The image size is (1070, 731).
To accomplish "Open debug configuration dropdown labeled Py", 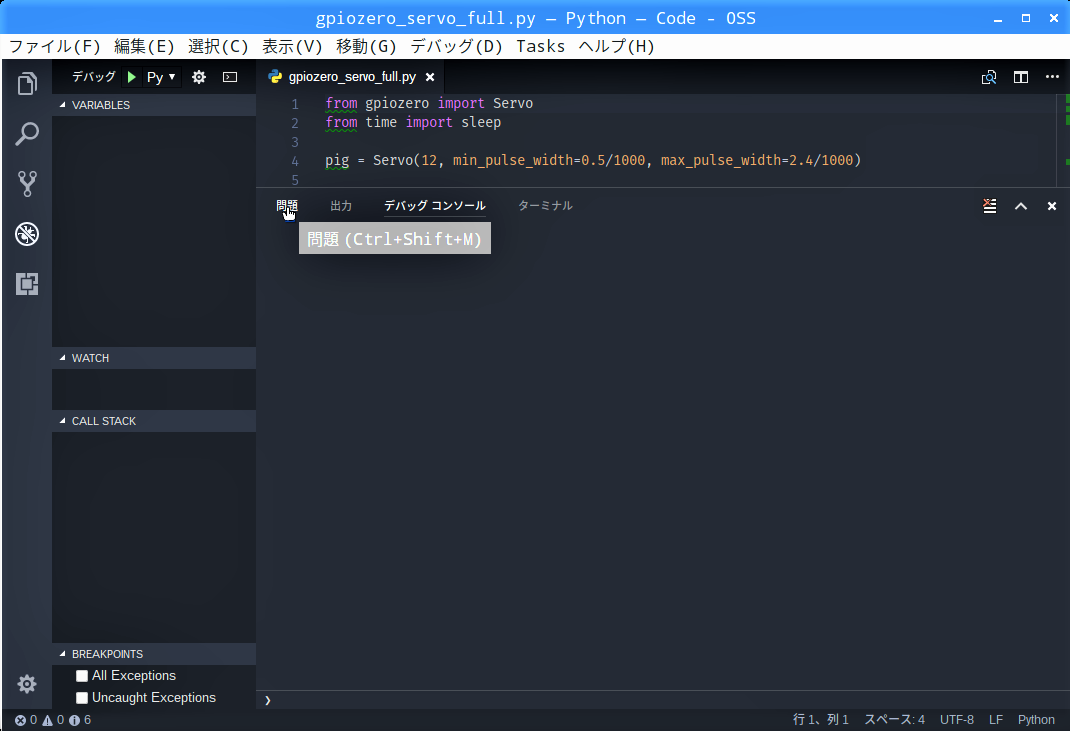I will click(161, 77).
